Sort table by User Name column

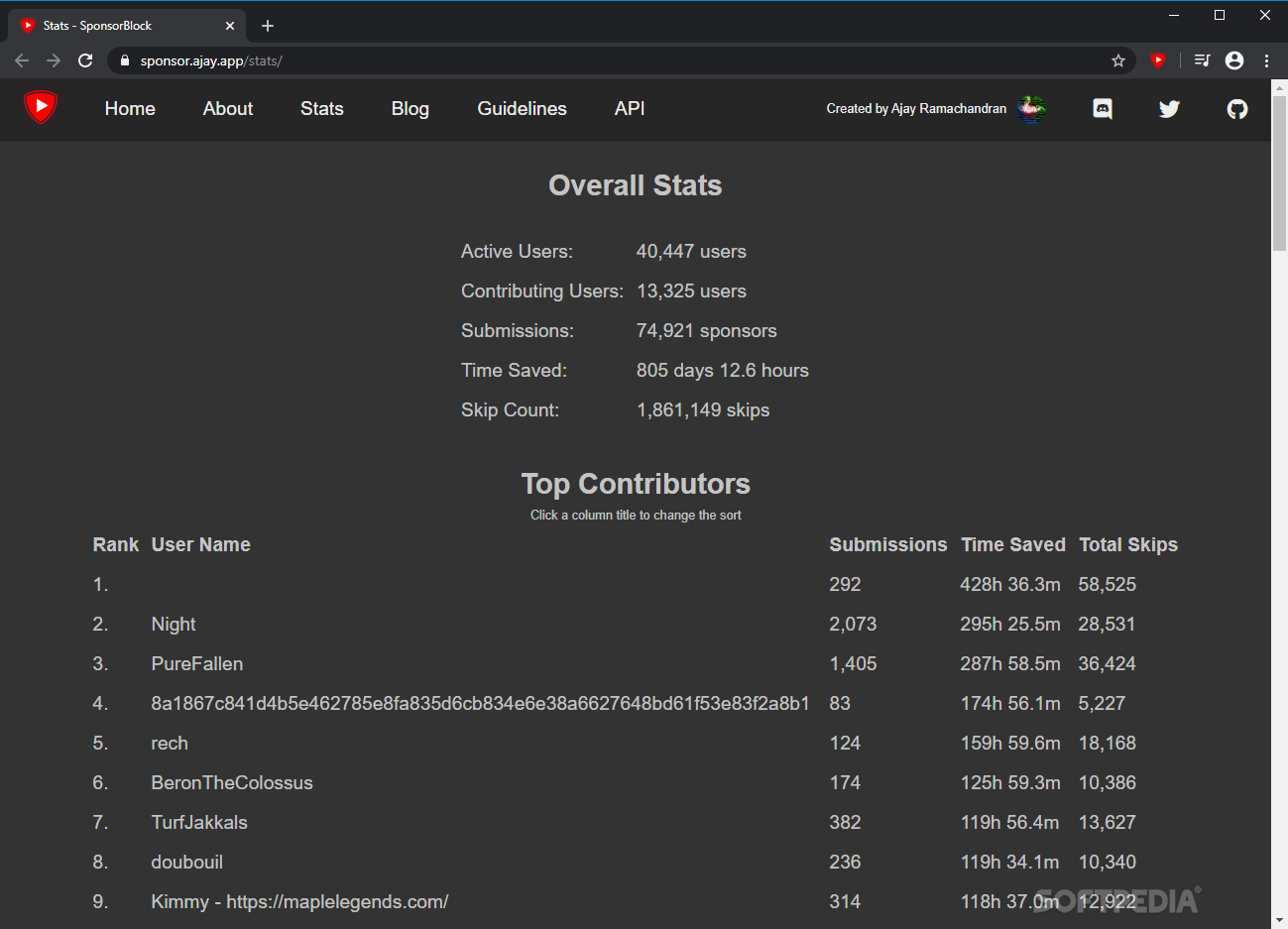click(200, 544)
